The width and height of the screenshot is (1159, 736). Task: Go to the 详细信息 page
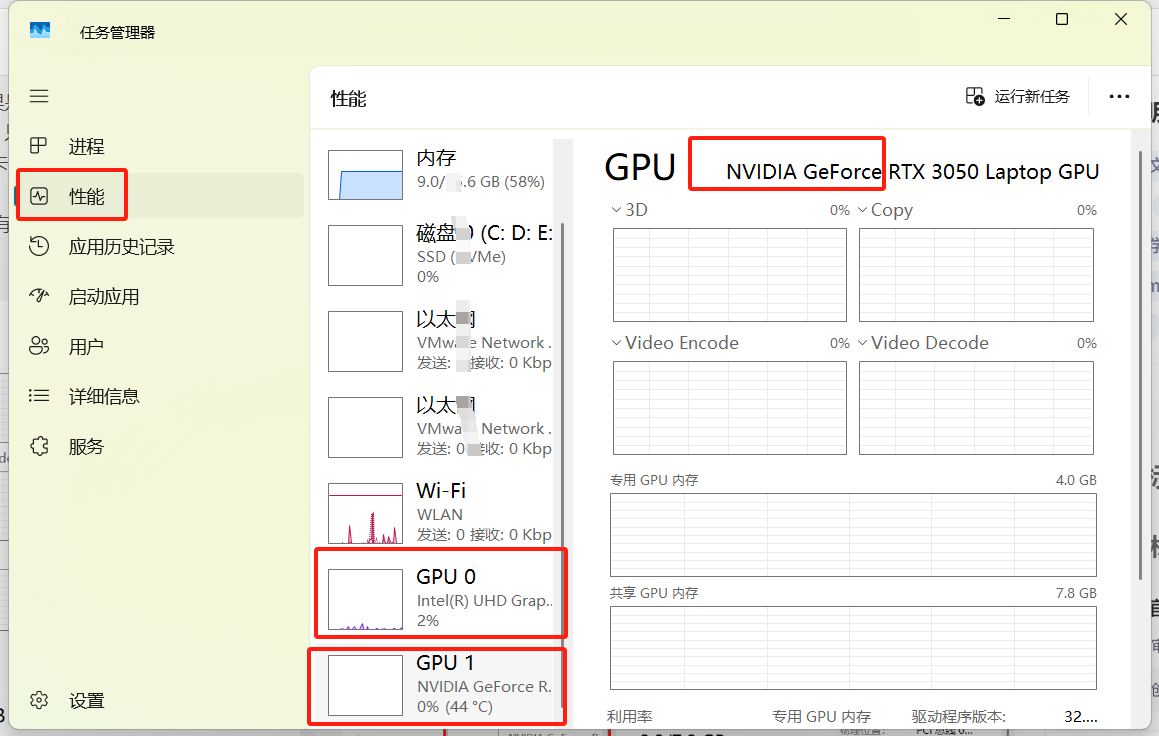tap(159, 396)
